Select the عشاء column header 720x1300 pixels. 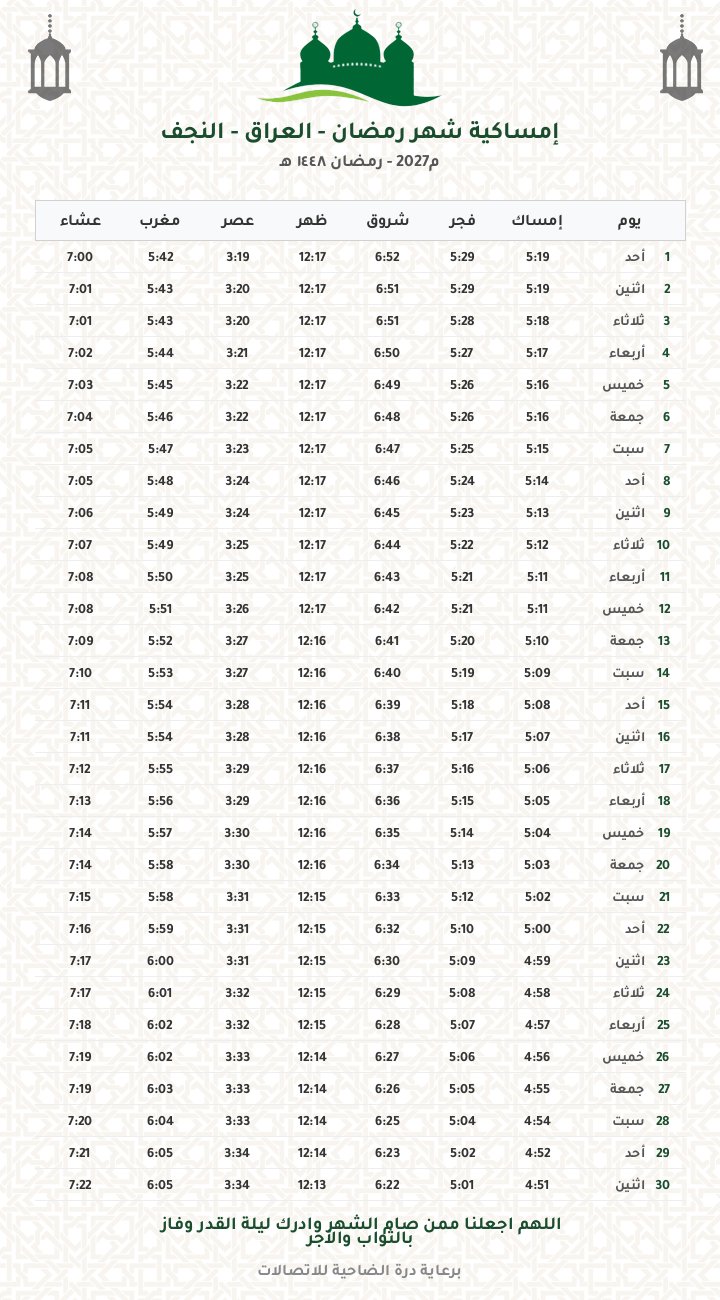[x=79, y=221]
